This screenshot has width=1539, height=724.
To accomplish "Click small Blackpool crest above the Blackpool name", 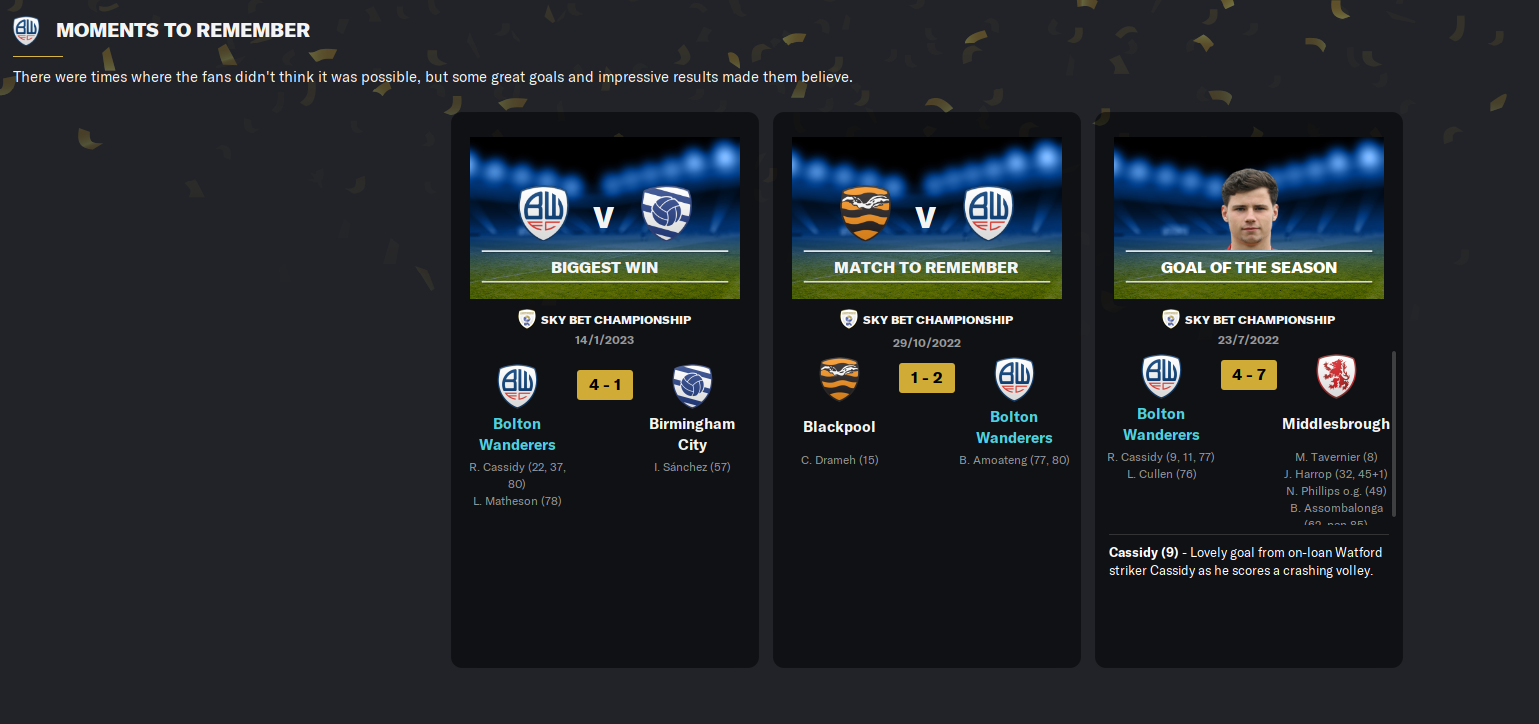I will coord(839,379).
